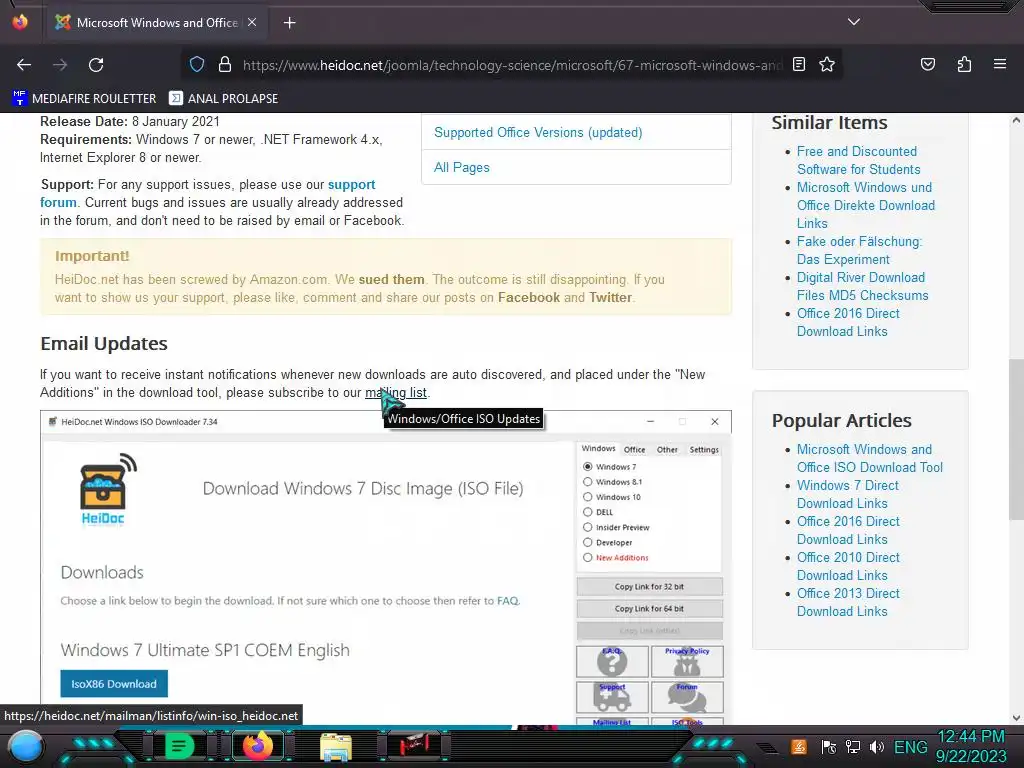The width and height of the screenshot is (1024, 768).
Task: Switch to the Settings tab in ISO Downloader
Action: click(x=703, y=449)
